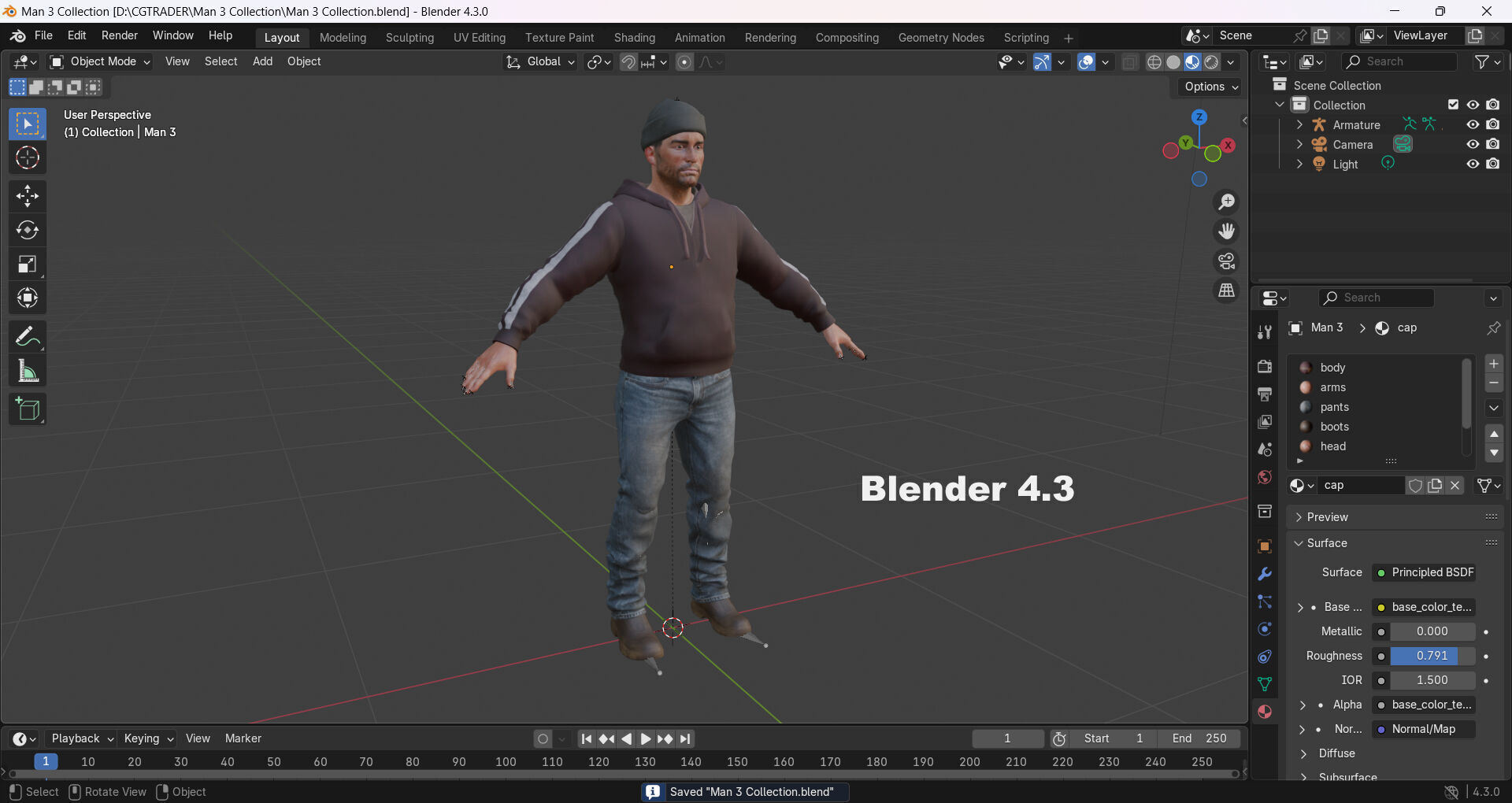Hide the Light in viewport
Image resolution: width=1512 pixels, height=803 pixels.
coord(1473,164)
